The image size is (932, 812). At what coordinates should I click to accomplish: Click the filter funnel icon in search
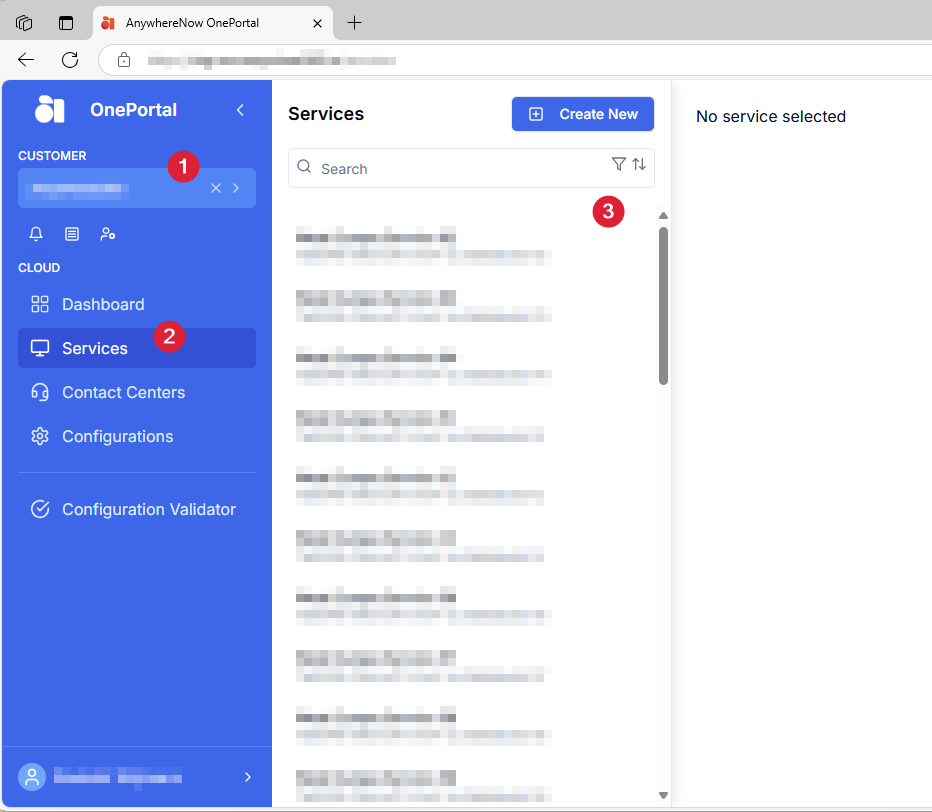click(618, 164)
